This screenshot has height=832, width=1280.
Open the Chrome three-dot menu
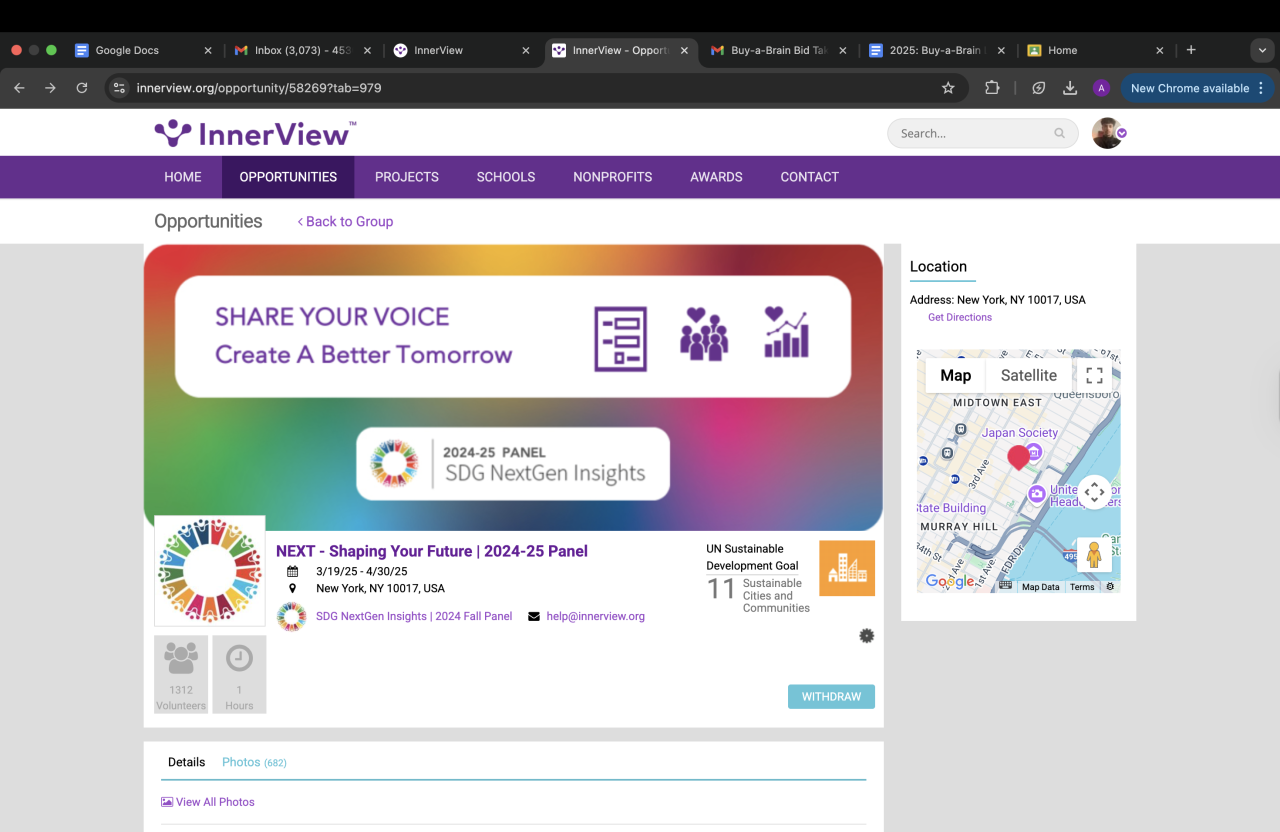[1261, 88]
